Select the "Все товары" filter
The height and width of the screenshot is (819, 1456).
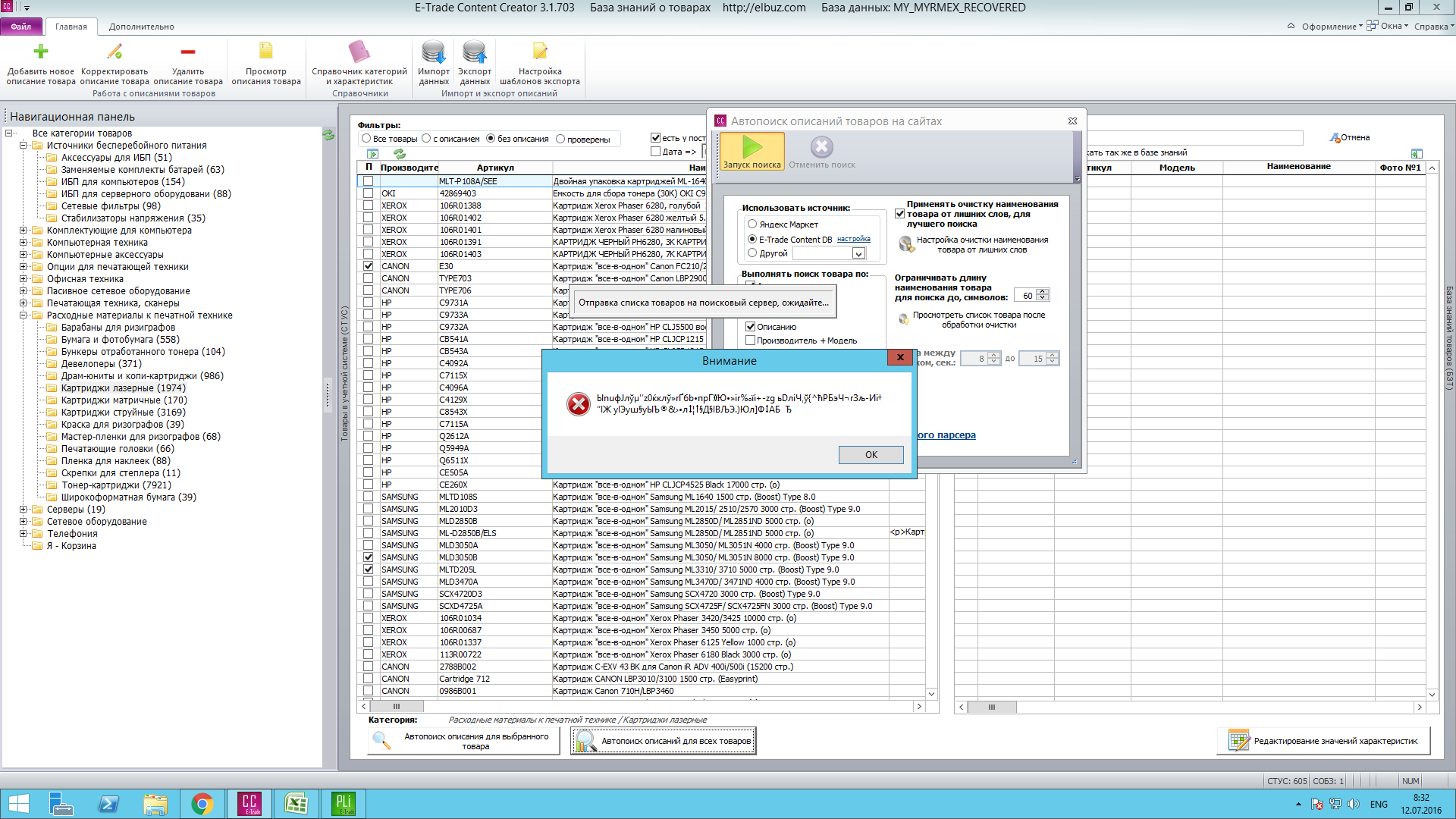click(367, 139)
